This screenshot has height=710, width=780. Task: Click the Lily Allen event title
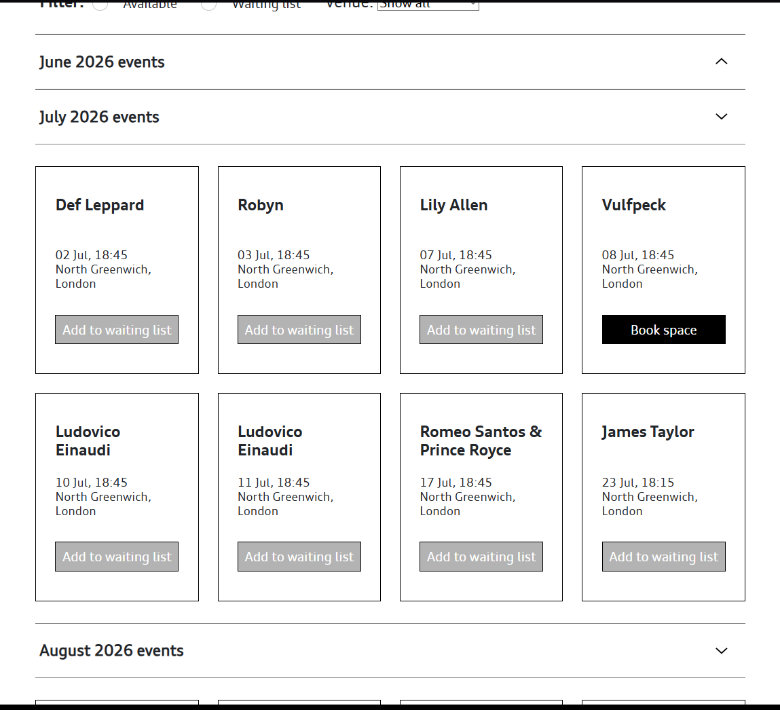pyautogui.click(x=454, y=205)
